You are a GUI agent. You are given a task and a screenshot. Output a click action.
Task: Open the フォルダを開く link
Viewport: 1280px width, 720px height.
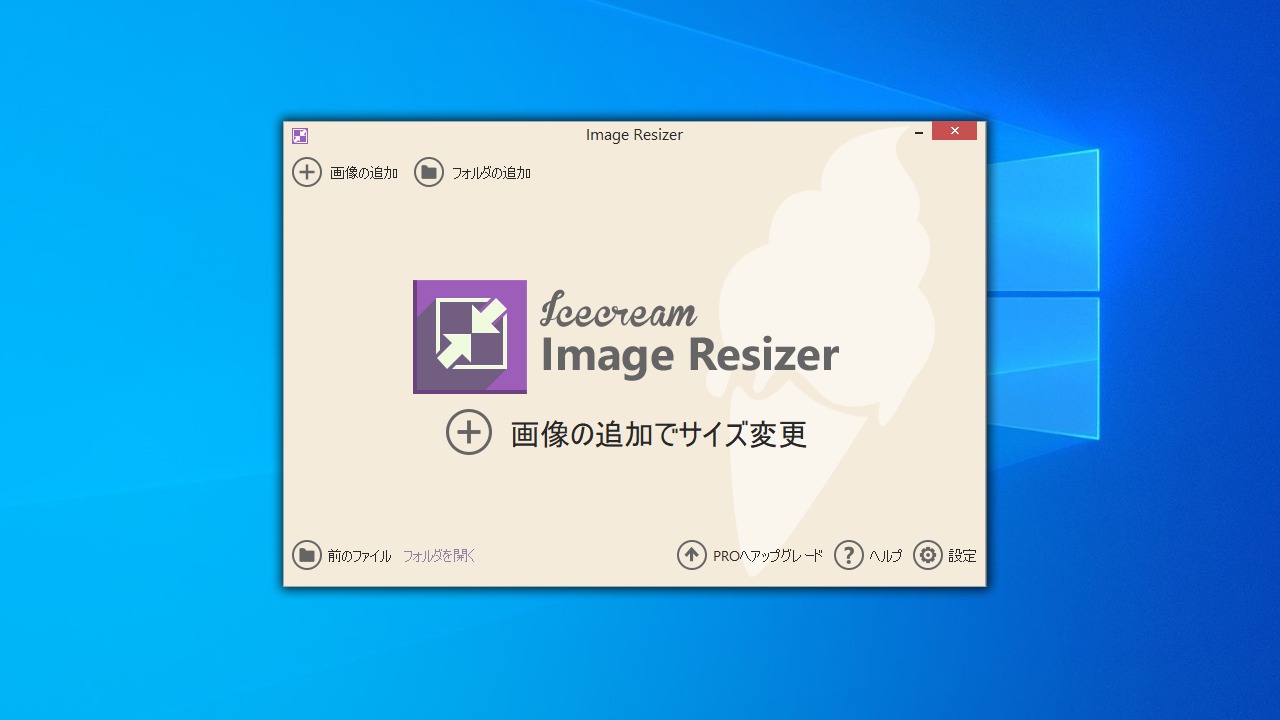[x=439, y=556]
